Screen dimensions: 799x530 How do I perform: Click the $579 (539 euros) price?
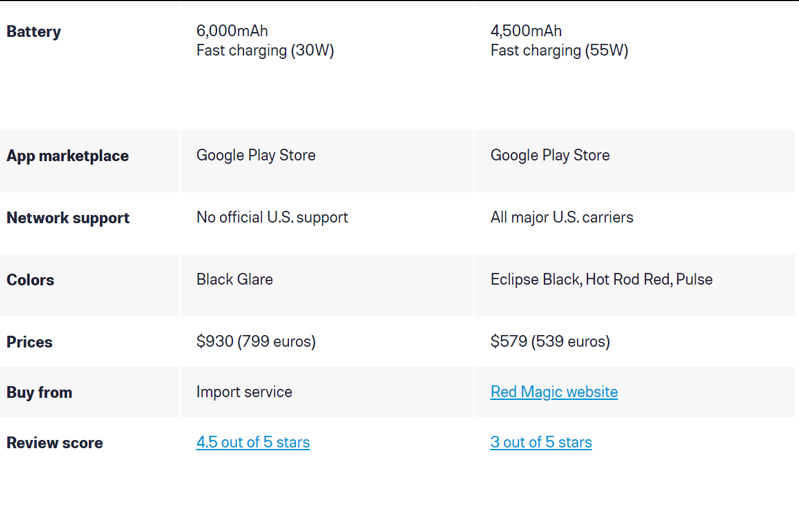tap(550, 341)
